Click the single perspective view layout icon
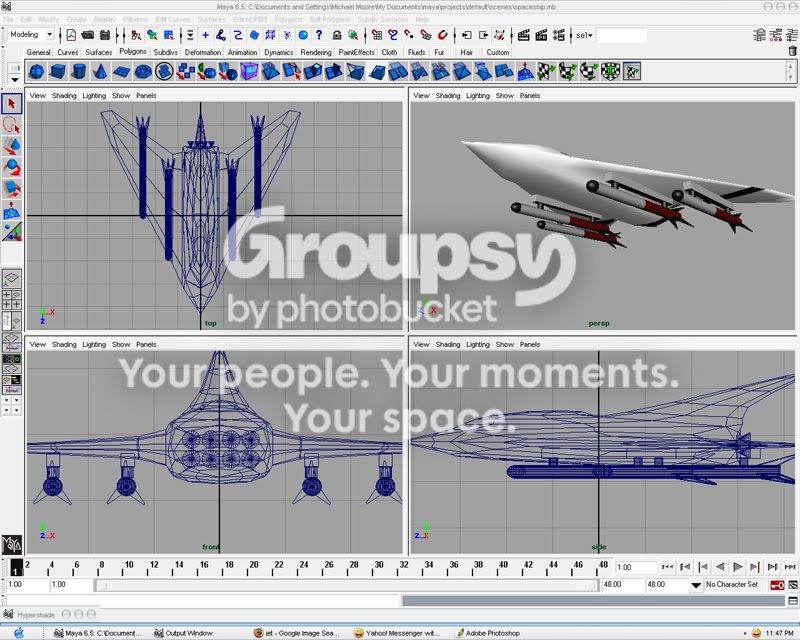800x640 pixels. pos(11,279)
